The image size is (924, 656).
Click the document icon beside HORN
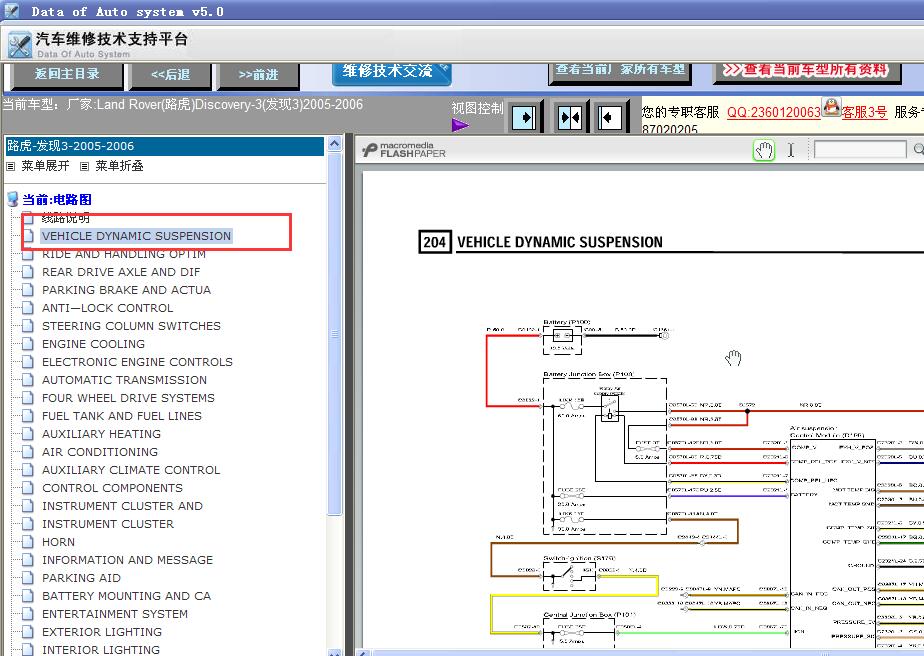(27, 542)
